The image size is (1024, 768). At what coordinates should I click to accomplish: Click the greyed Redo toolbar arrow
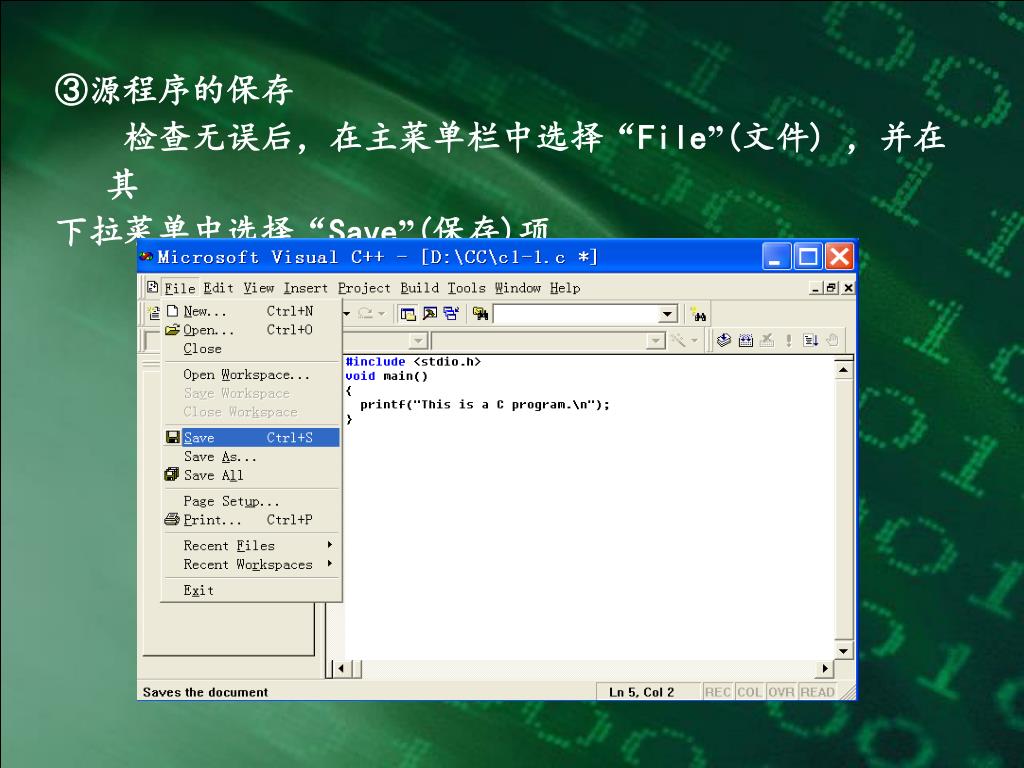click(x=365, y=313)
